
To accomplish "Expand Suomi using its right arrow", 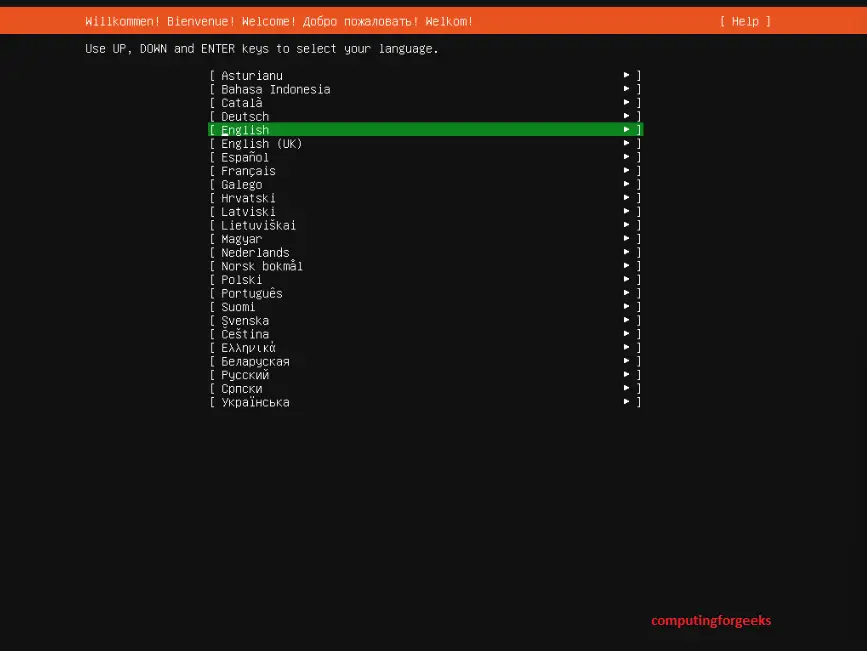I will [627, 307].
